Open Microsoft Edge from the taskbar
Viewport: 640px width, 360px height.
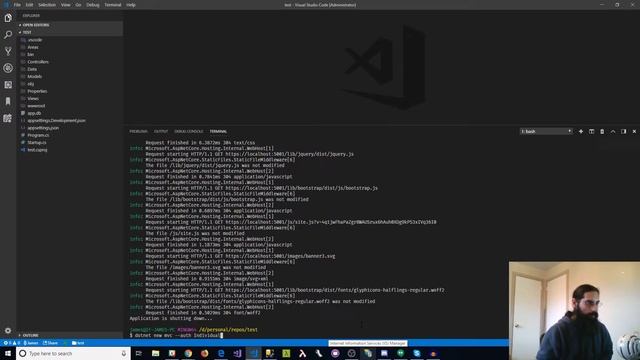tap(221, 353)
